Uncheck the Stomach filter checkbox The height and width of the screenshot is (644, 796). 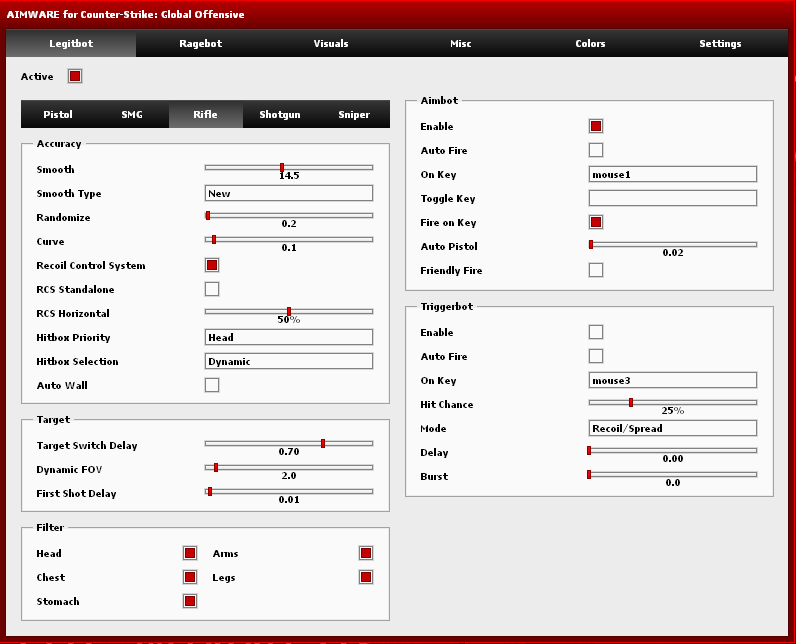pos(190,602)
